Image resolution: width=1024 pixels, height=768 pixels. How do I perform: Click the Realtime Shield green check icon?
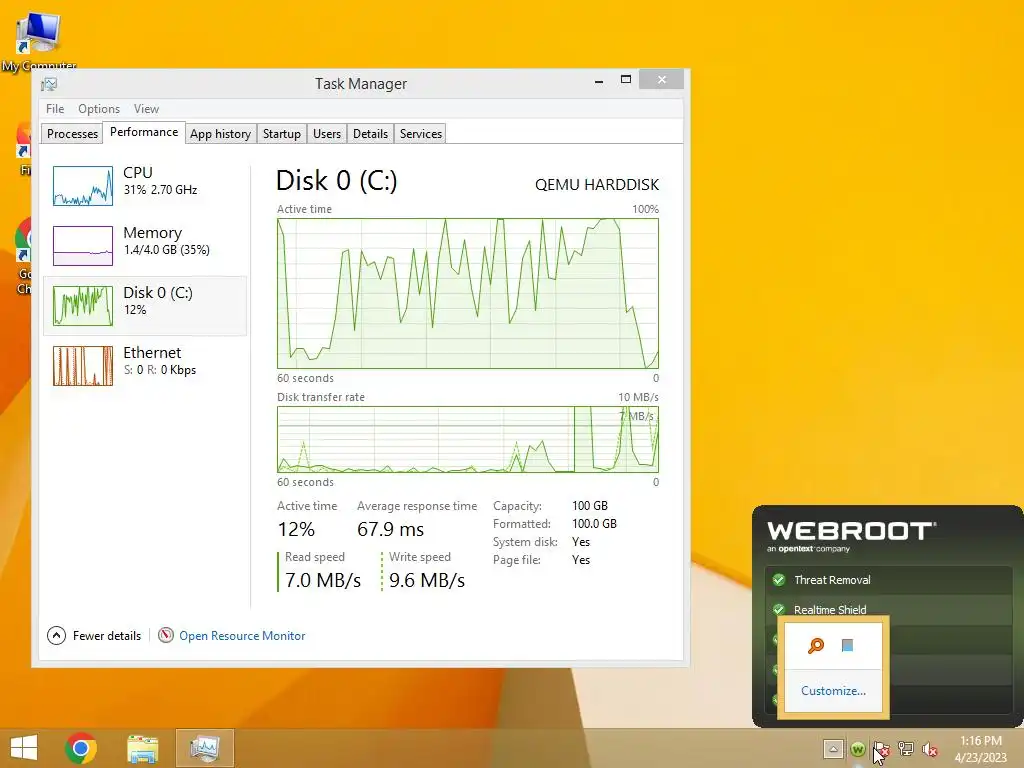[778, 609]
